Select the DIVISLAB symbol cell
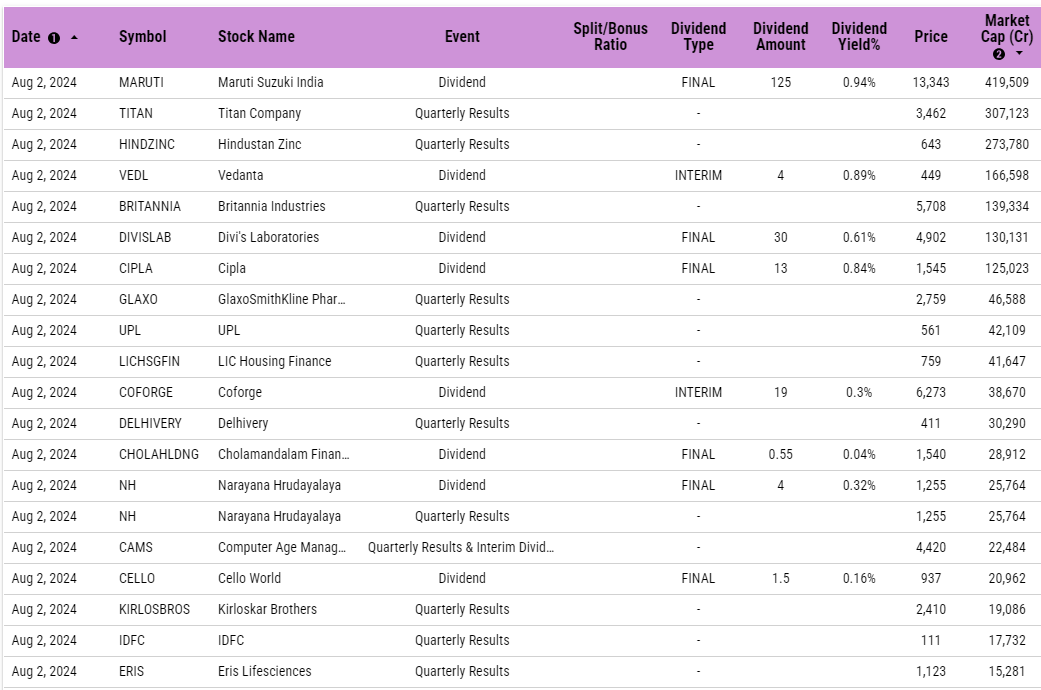This screenshot has width=1041, height=690. pyautogui.click(x=145, y=237)
